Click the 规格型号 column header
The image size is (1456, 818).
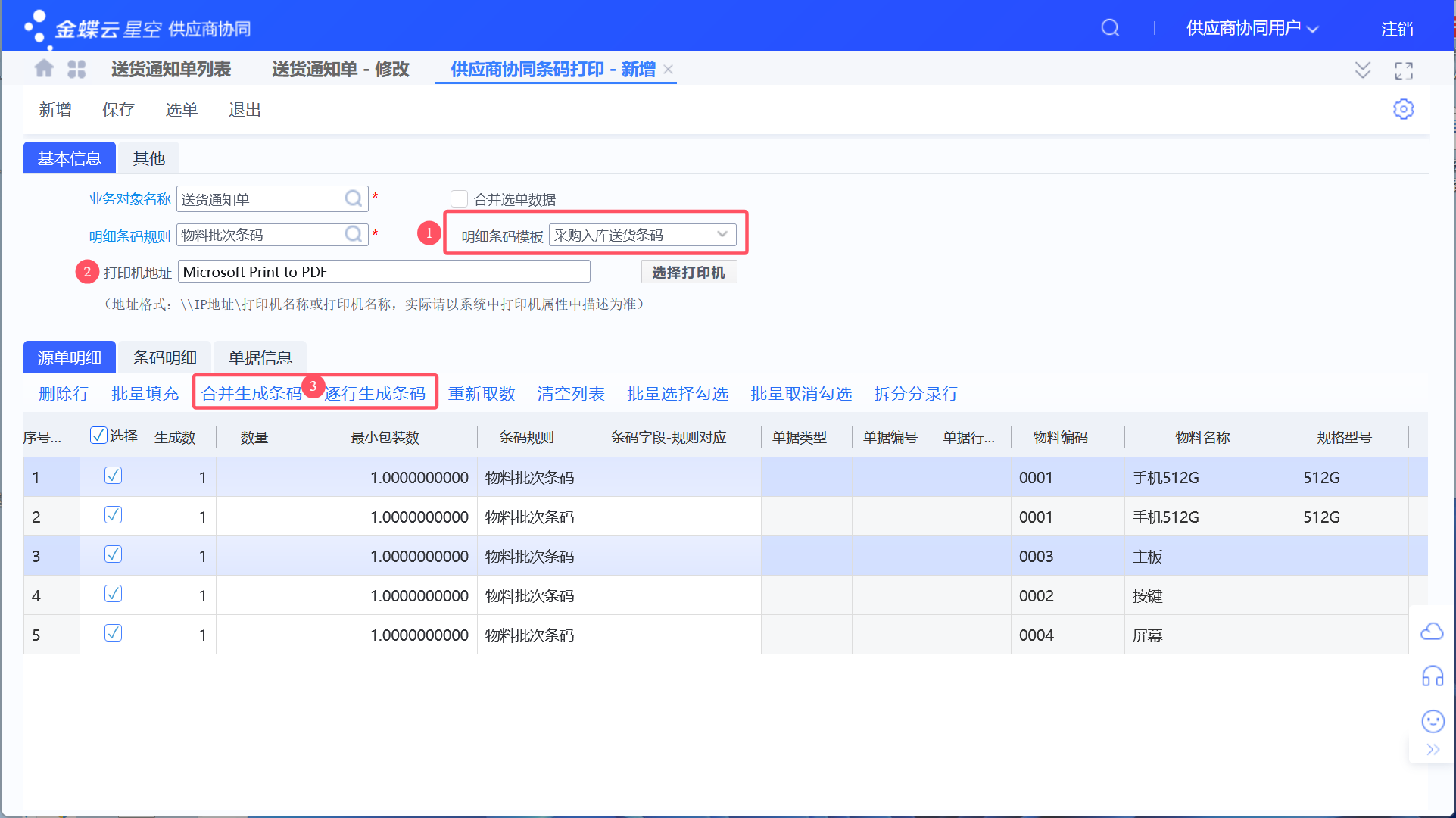(x=1344, y=437)
